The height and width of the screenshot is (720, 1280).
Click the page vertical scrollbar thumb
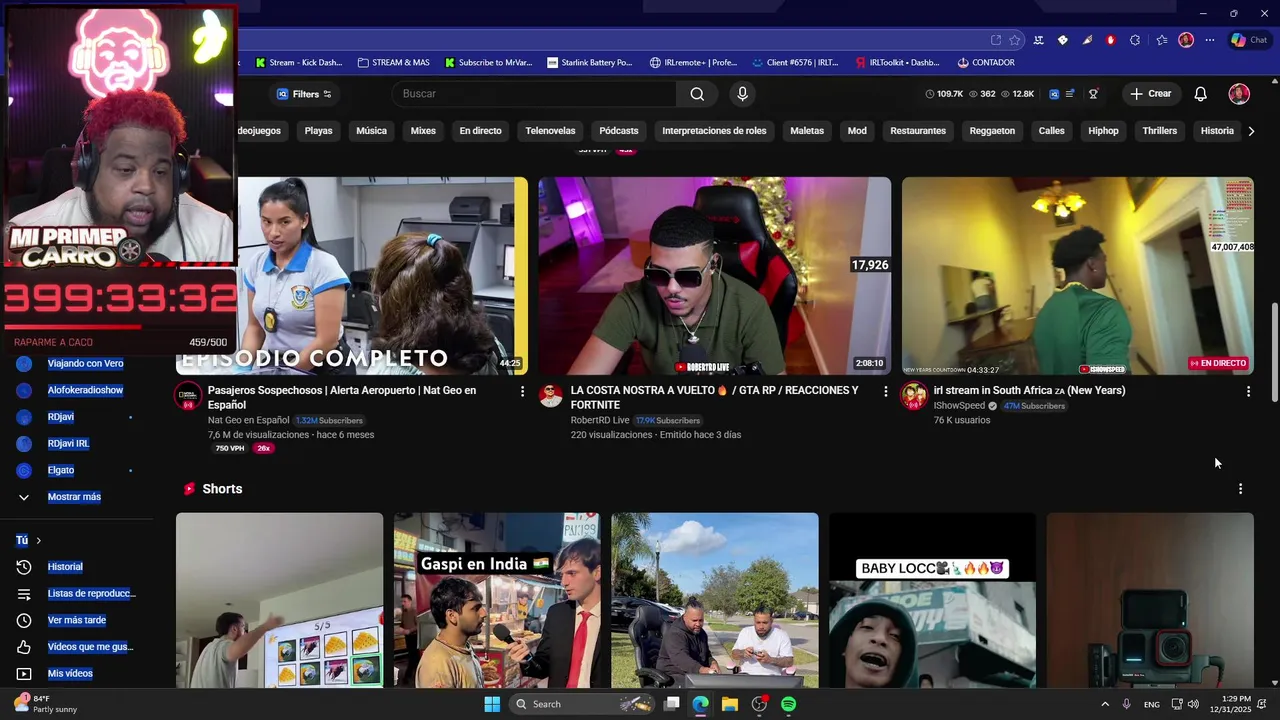tap(1274, 352)
